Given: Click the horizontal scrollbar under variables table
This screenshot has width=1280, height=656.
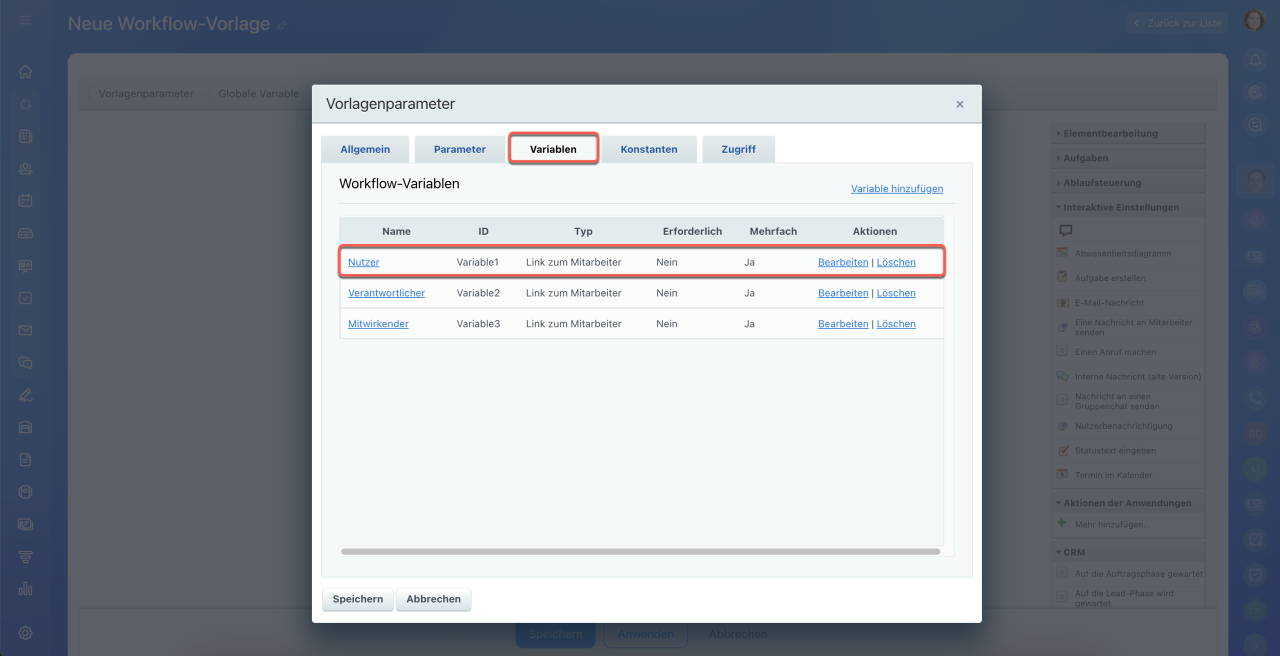Looking at the screenshot, I should [640, 551].
